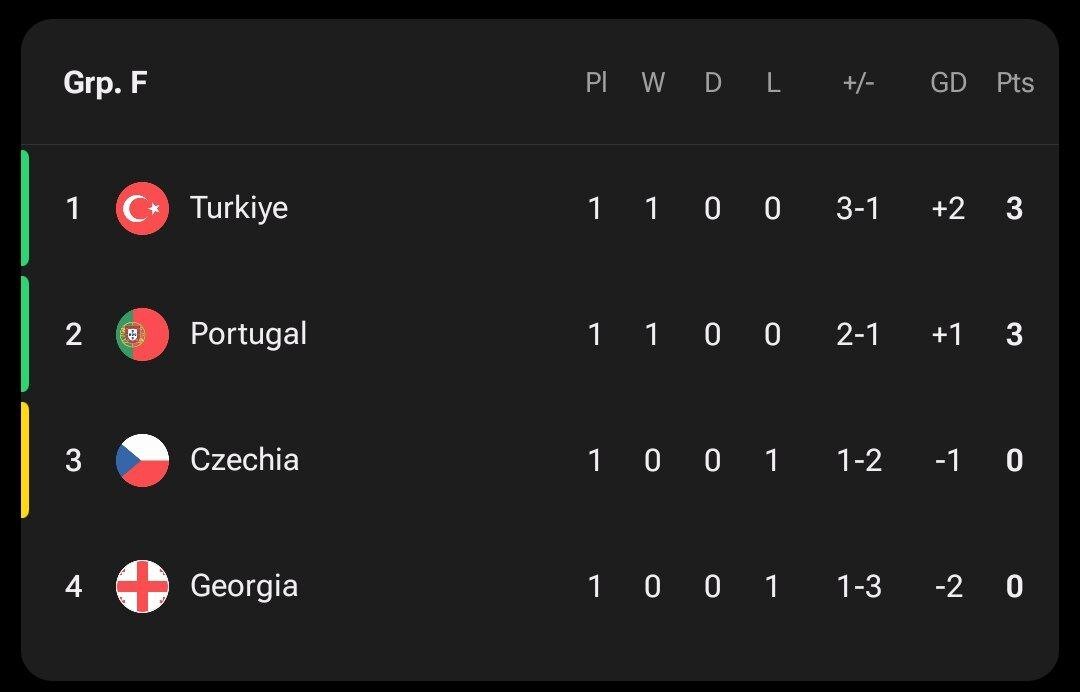Click the +/- column header

[858, 83]
